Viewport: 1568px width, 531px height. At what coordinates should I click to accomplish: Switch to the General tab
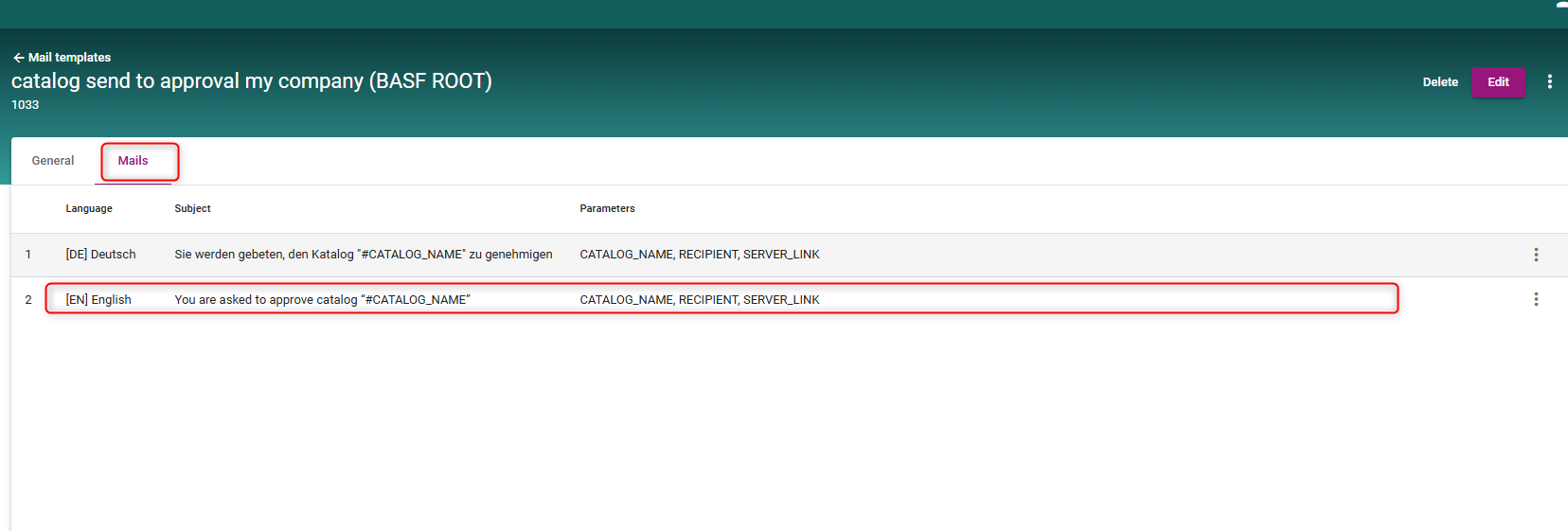click(53, 161)
